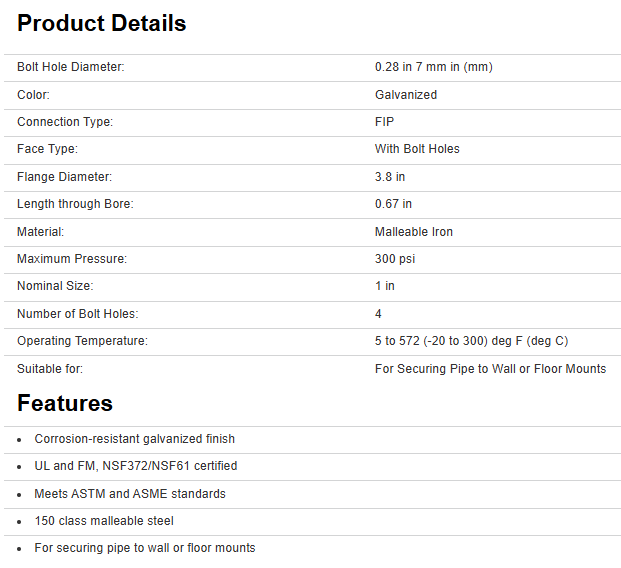This screenshot has width=621, height=568.
Task: Click the UL and FM certified bullet
Action: (x=135, y=466)
